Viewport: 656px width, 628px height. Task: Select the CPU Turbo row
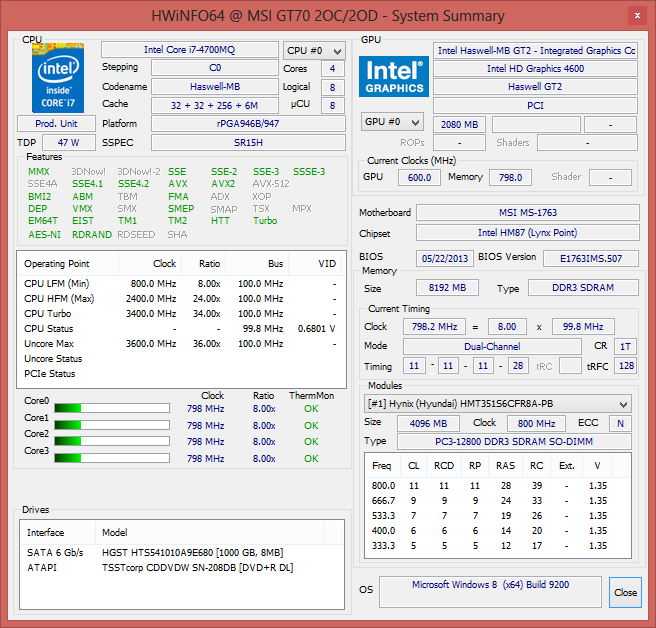[x=180, y=314]
